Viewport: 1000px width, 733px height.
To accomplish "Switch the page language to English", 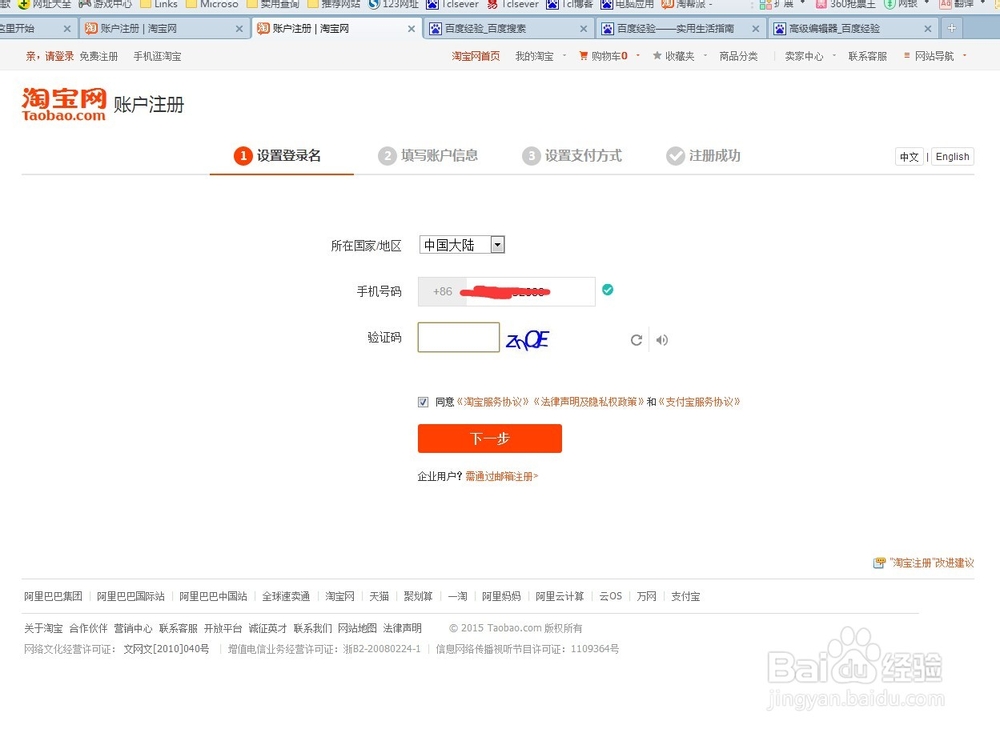I will (x=951, y=157).
